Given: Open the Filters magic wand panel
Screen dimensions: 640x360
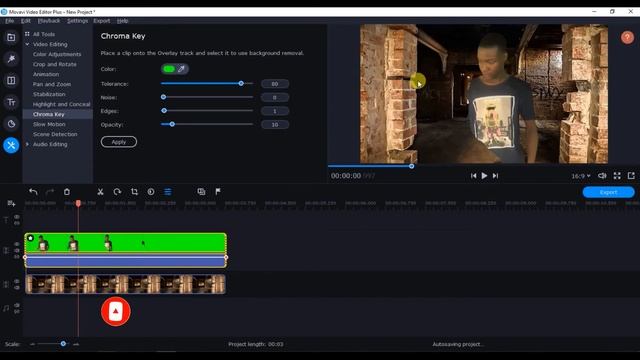Looking at the screenshot, I should click(x=11, y=59).
